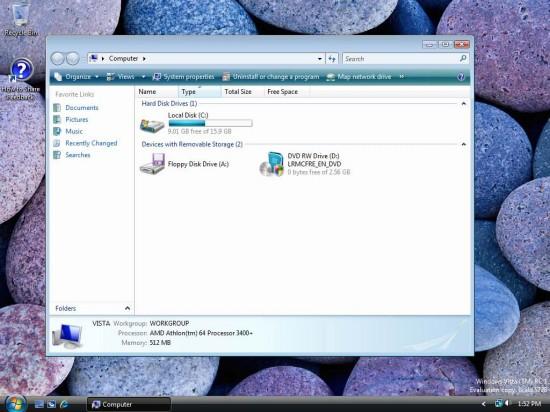Click Uninstall or change a program
Screen dimensions: 550x412
271,76
